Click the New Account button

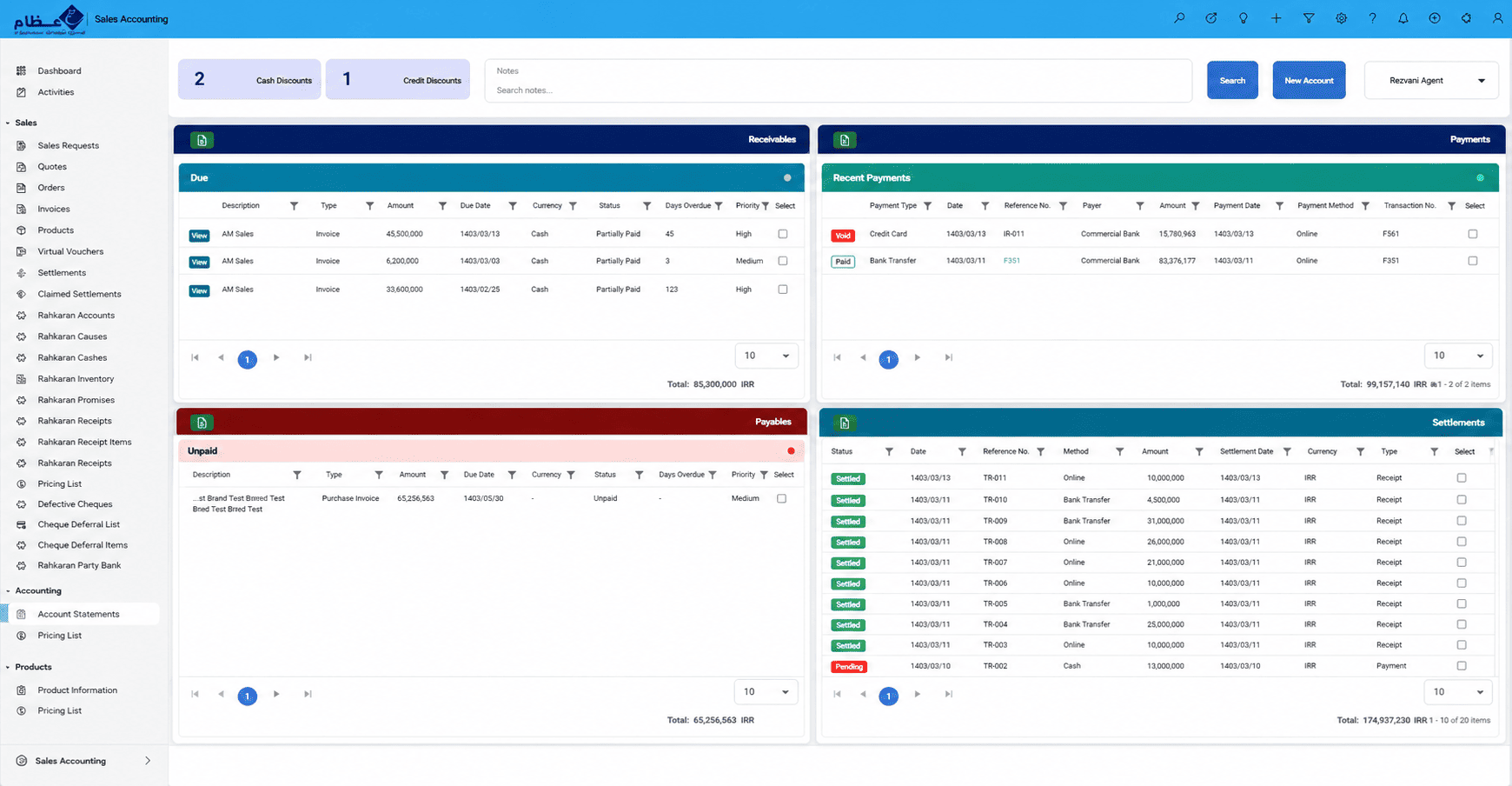(1309, 80)
